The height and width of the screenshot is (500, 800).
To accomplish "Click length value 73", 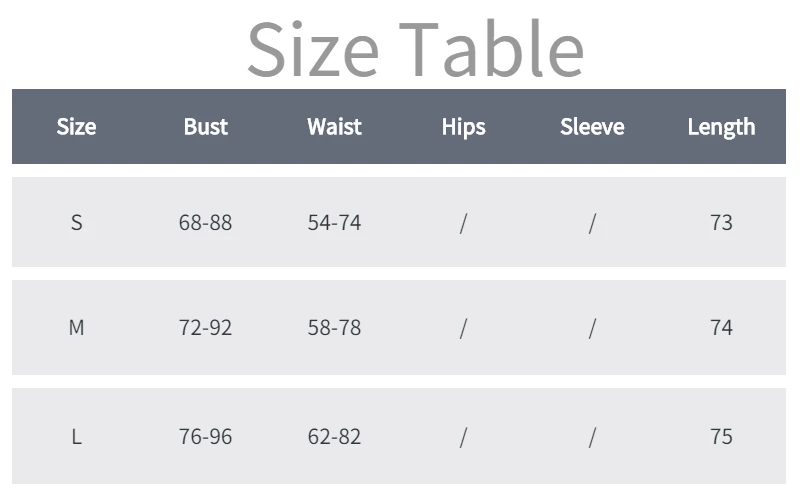I will [x=721, y=222].
